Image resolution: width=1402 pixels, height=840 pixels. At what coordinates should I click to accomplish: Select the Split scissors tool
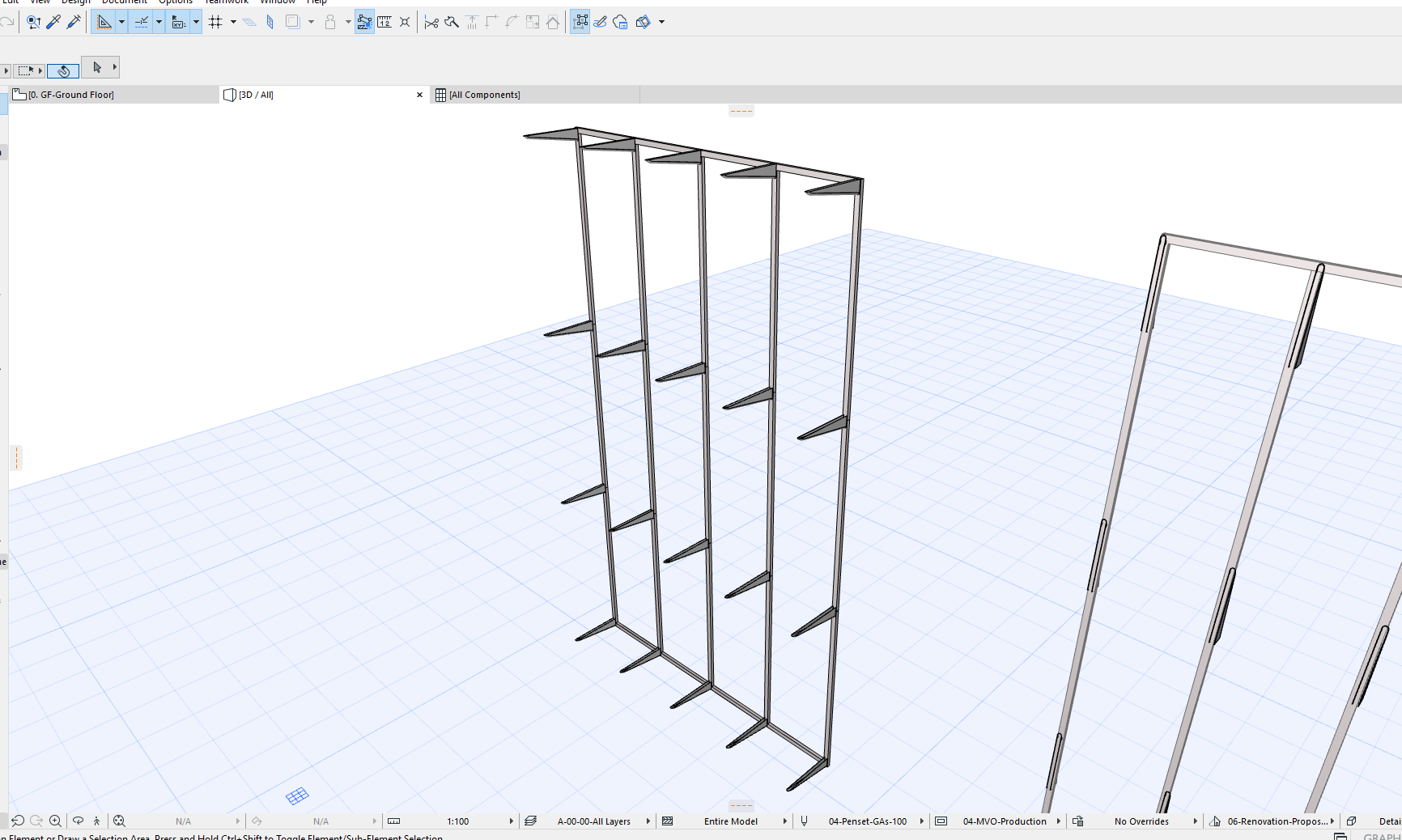(x=431, y=22)
